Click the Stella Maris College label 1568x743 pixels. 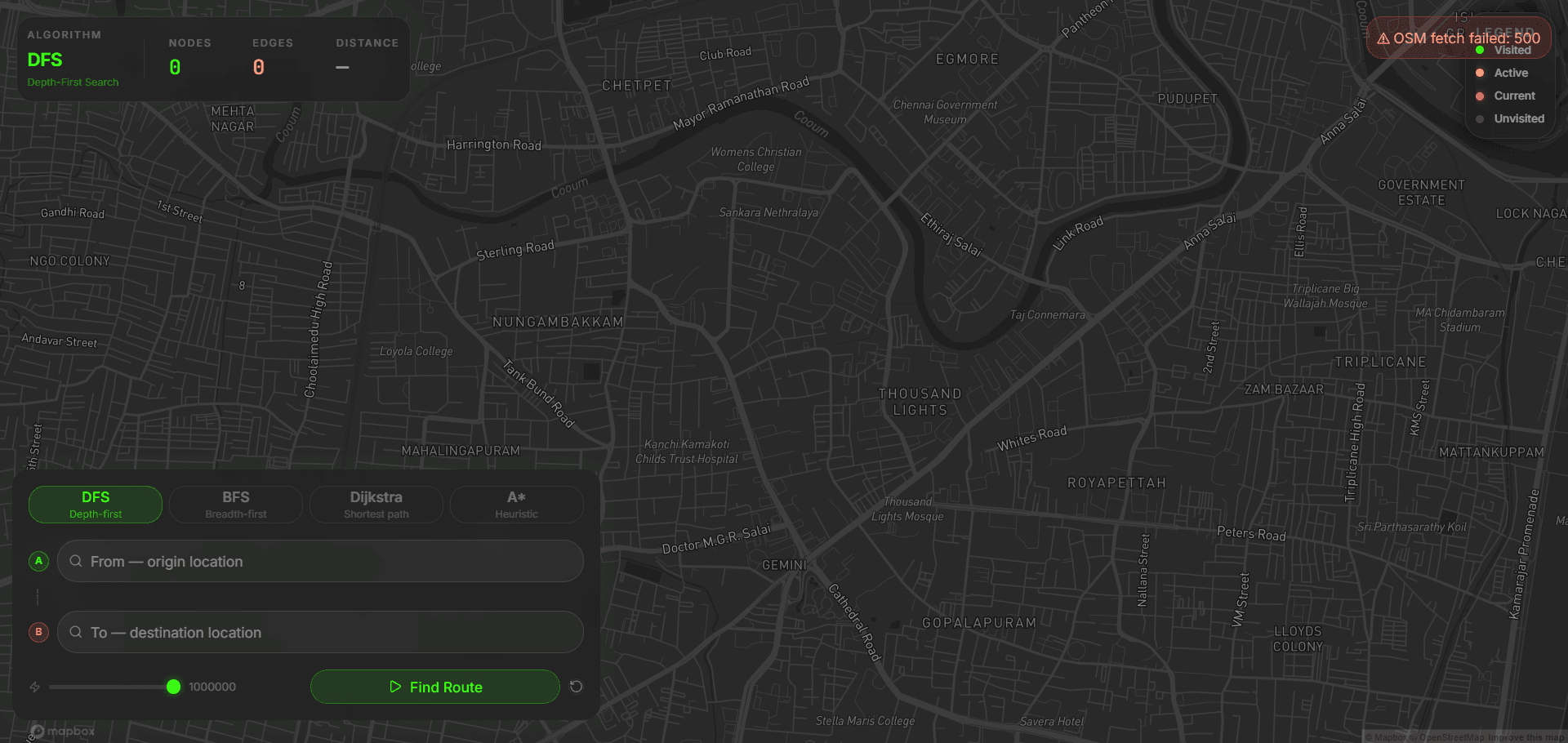click(865, 721)
